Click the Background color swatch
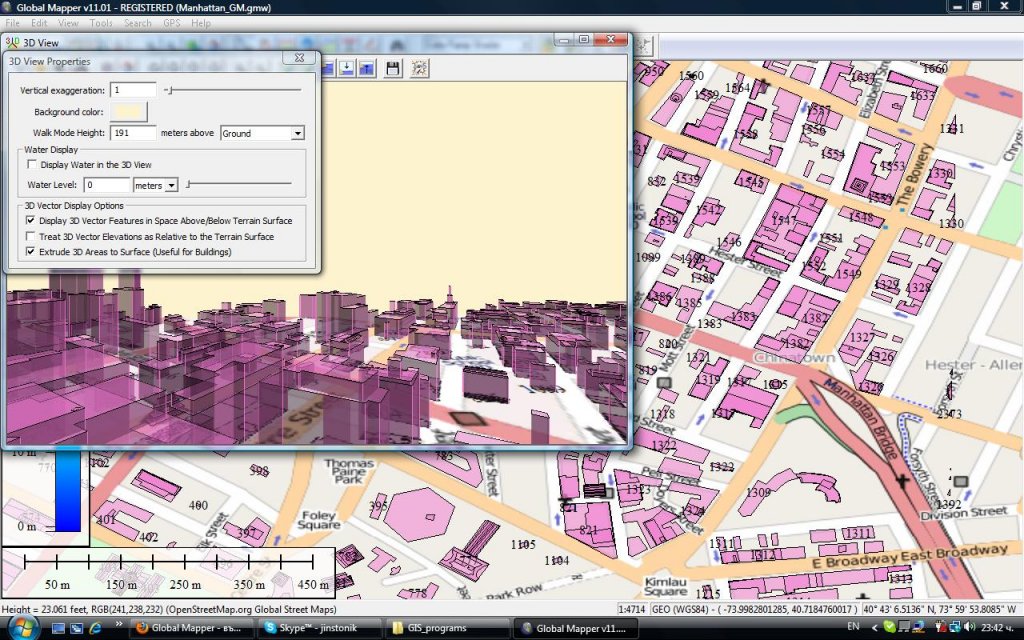 tap(129, 112)
